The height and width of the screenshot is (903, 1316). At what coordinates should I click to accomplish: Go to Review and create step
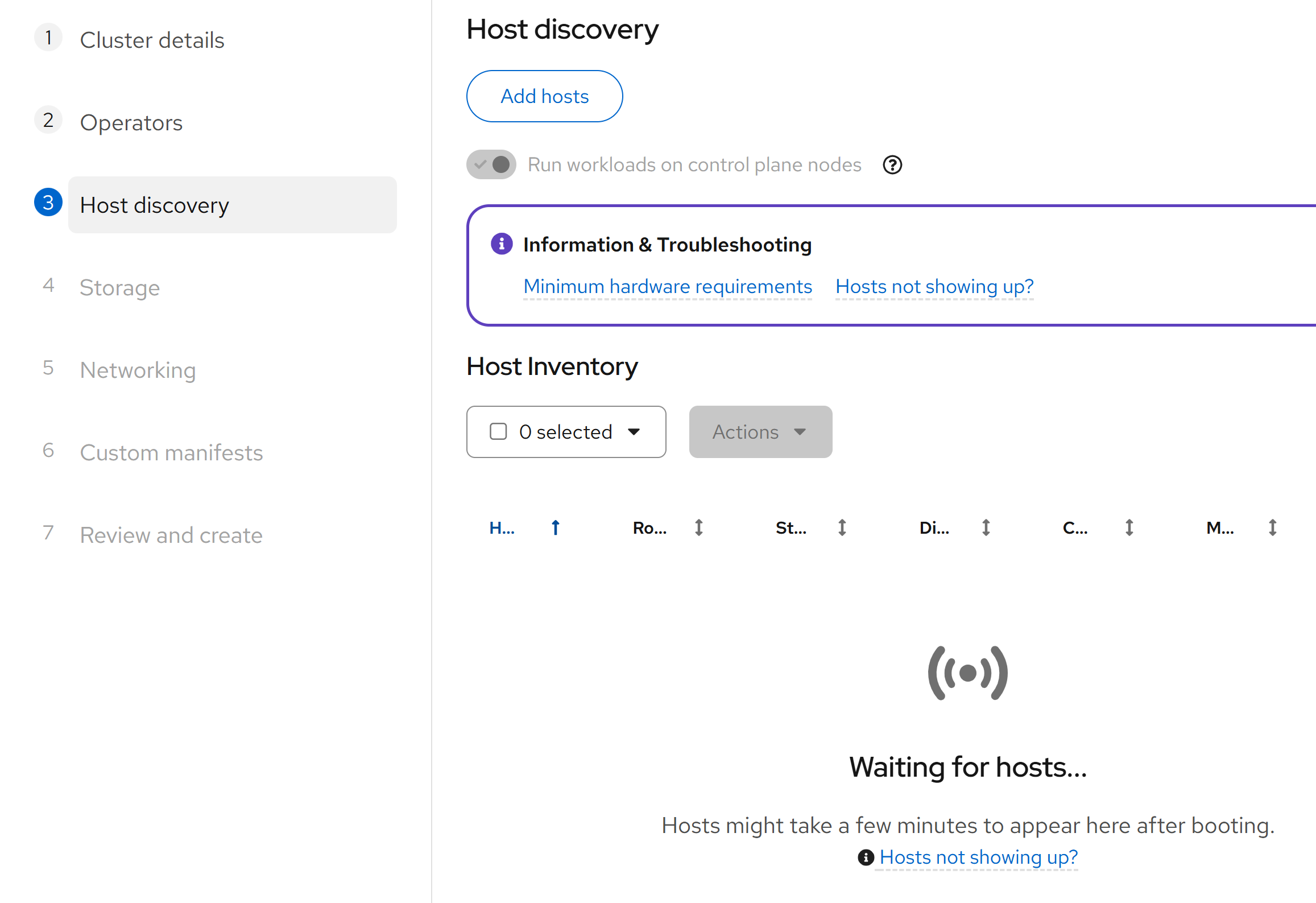171,535
